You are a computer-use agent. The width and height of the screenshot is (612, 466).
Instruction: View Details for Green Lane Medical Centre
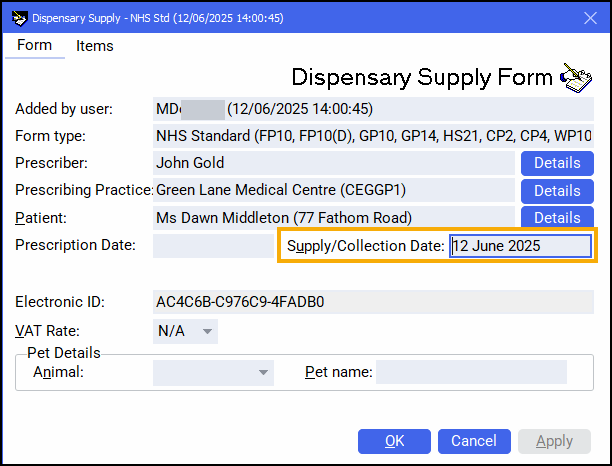pyautogui.click(x=556, y=190)
